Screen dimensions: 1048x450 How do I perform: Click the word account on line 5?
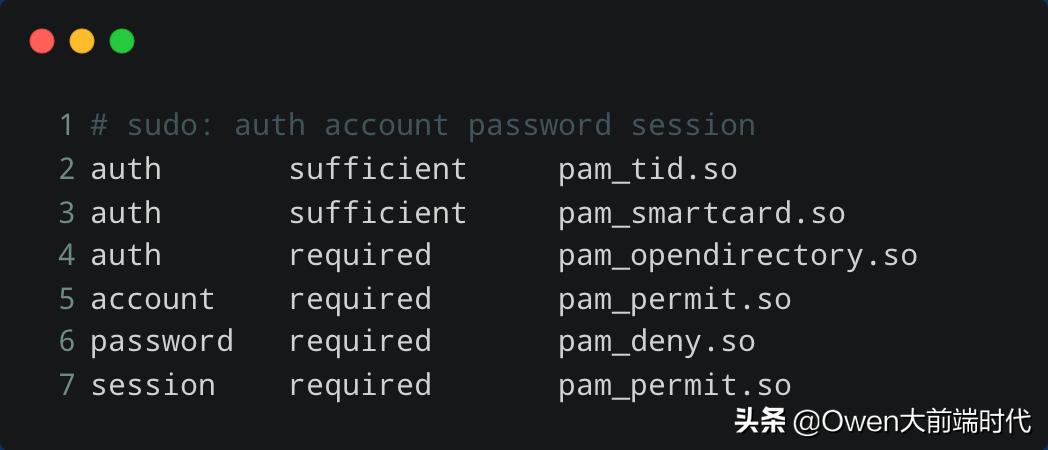coord(153,300)
